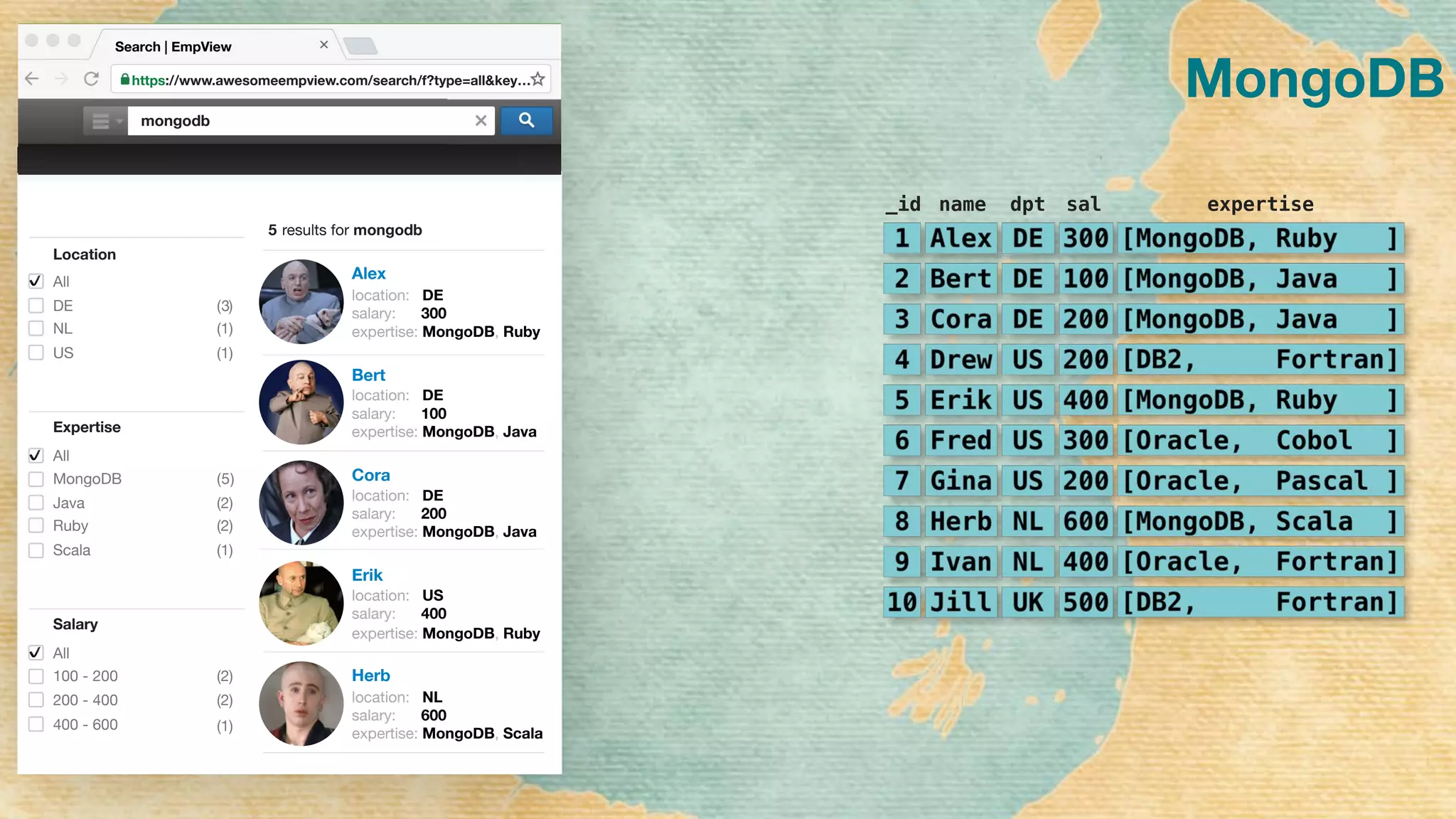Bookmark page with the star icon
Viewport: 1456px width, 819px height.
pyautogui.click(x=538, y=80)
